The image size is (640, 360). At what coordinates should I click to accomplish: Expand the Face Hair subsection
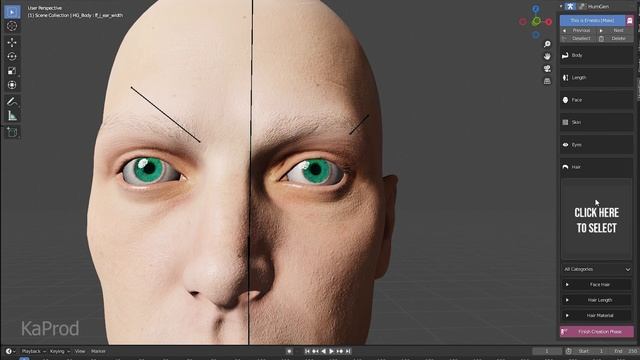(596, 284)
